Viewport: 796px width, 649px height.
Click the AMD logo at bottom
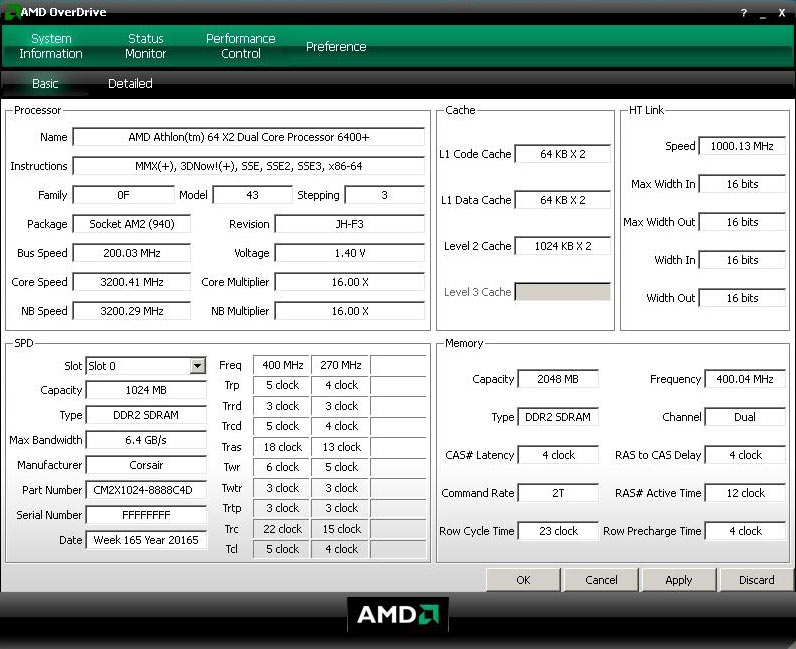(x=397, y=614)
